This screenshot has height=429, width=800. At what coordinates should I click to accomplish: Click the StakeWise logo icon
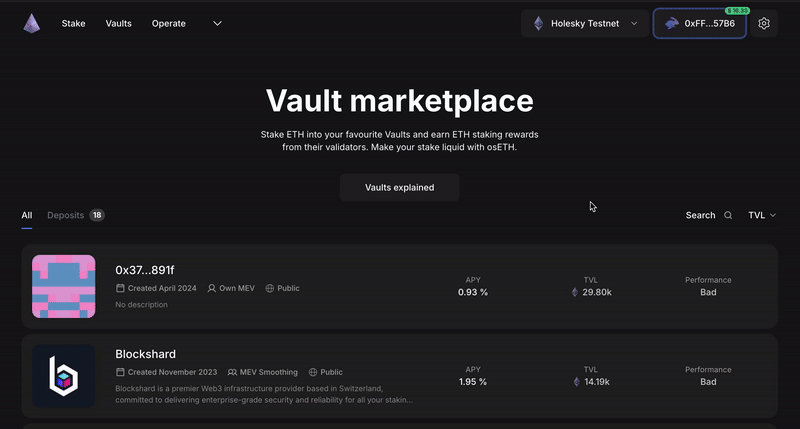pos(33,23)
